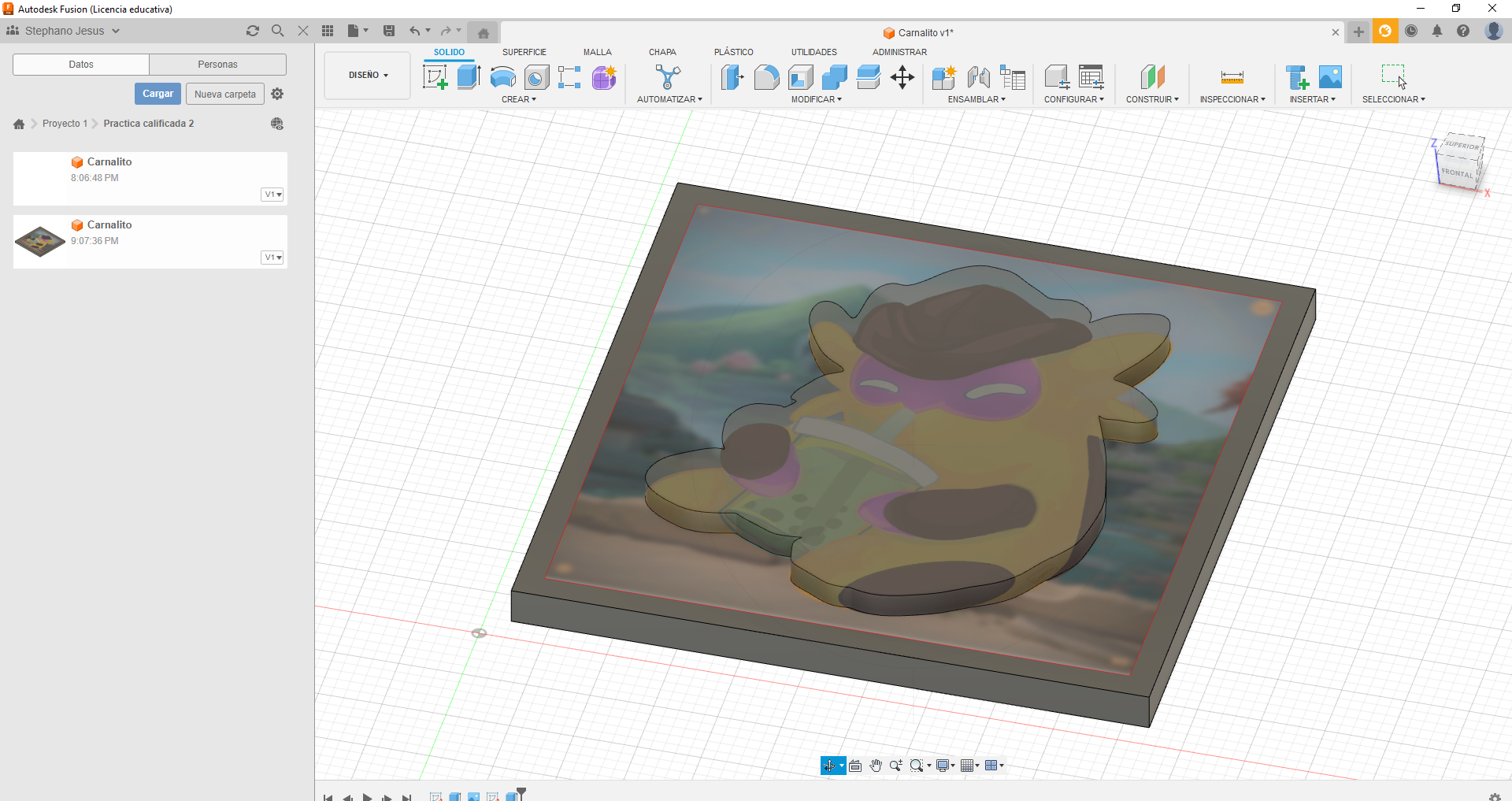Screen dimensions: 1512x801
Task: Open the Stephano Jesus team switcher
Action: coord(64,31)
